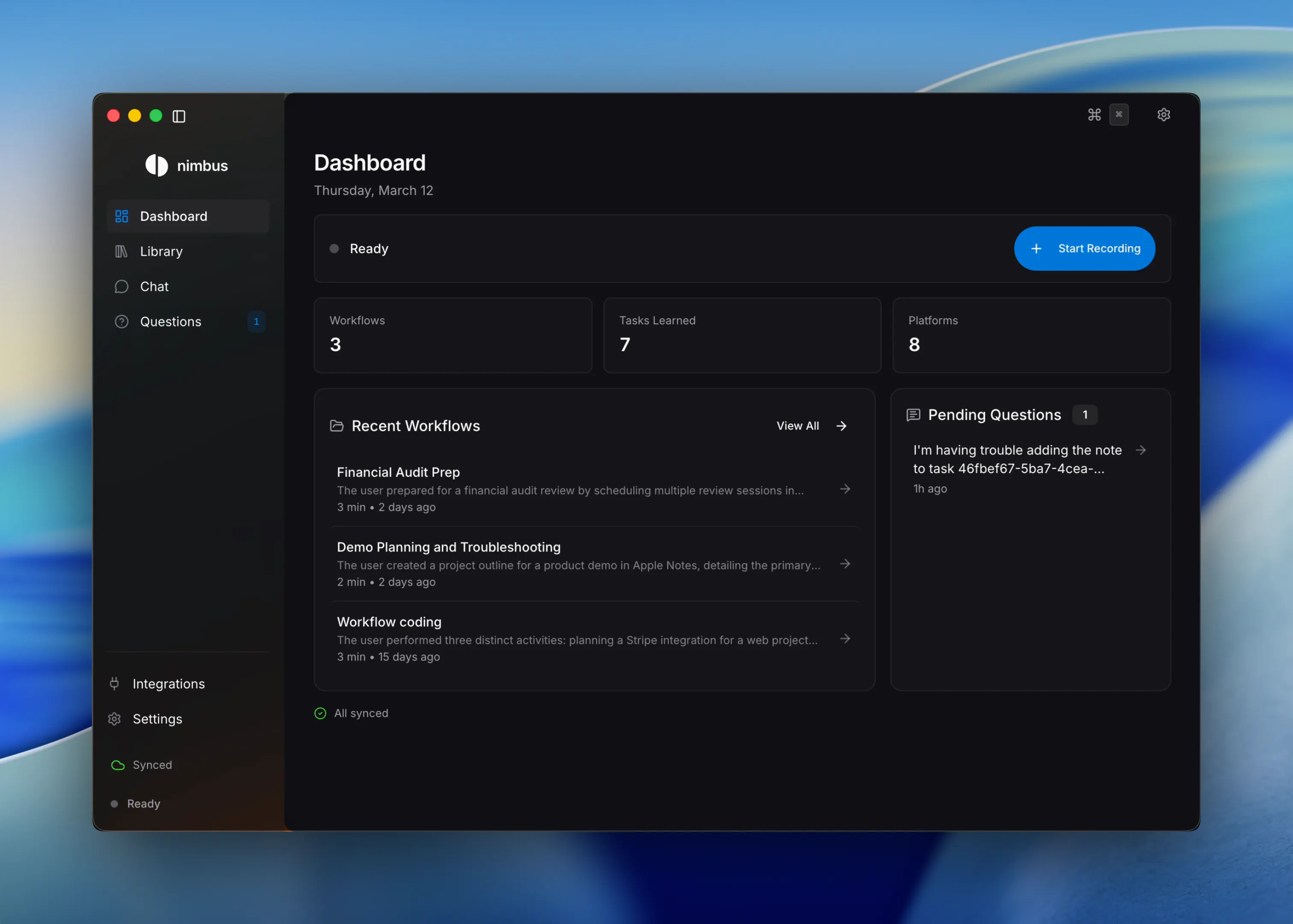The width and height of the screenshot is (1293, 924).
Task: Click the arrow on Demo Planning and Troubleshooting
Action: point(845,564)
